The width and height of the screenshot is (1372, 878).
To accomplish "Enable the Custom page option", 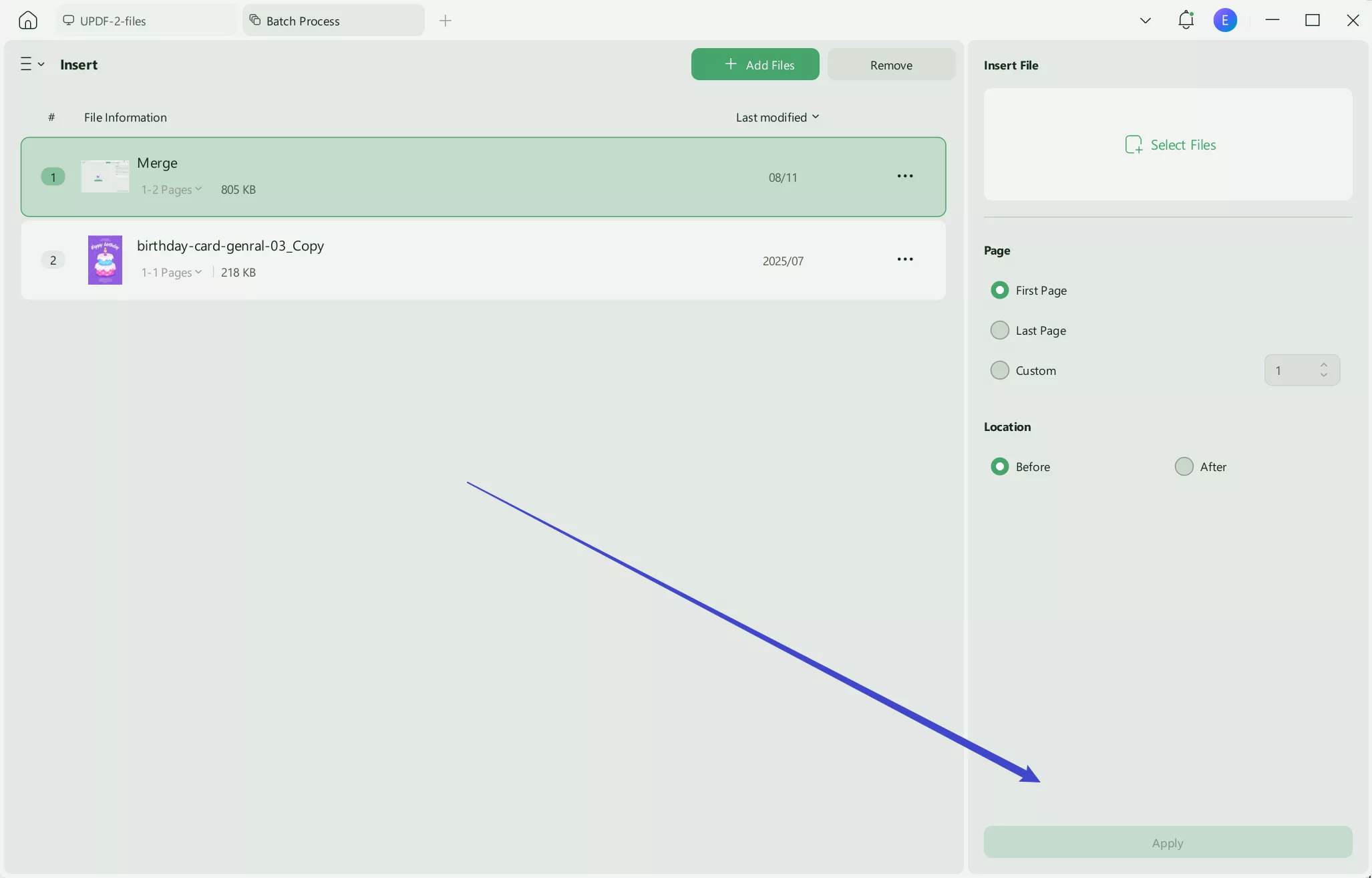I will coord(999,370).
